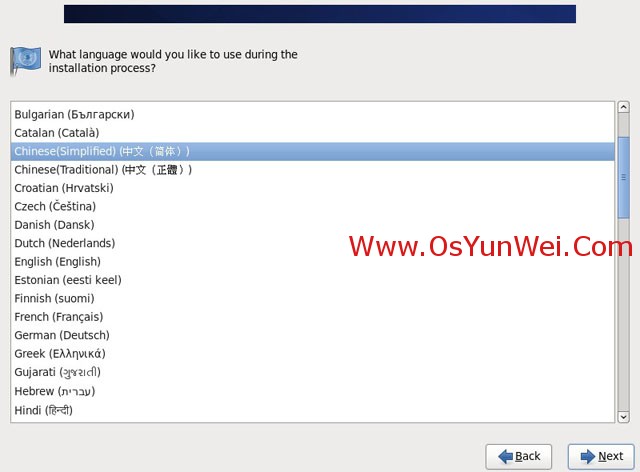Image resolution: width=640 pixels, height=472 pixels.
Task: Select Finnish (suomi) language
Action: click(x=54, y=298)
